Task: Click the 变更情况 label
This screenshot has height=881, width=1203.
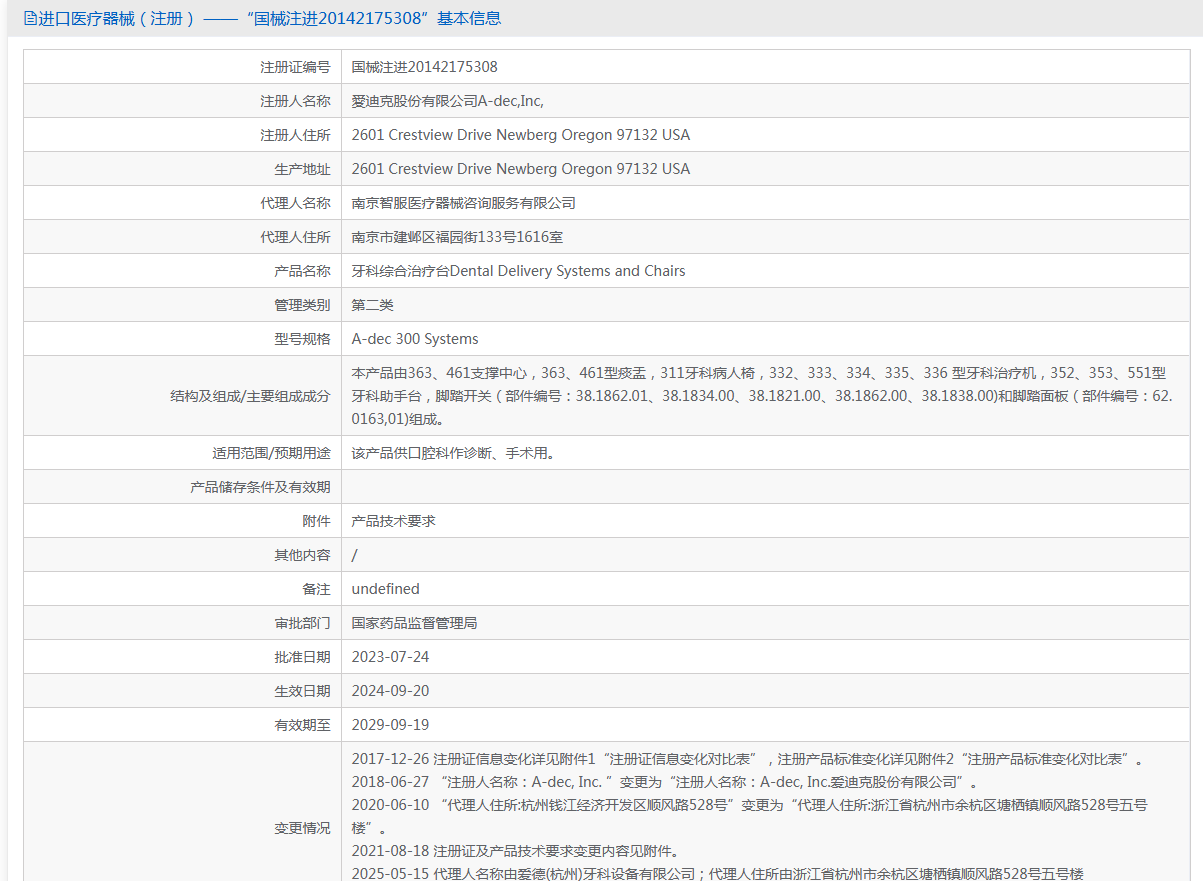Action: coord(302,828)
